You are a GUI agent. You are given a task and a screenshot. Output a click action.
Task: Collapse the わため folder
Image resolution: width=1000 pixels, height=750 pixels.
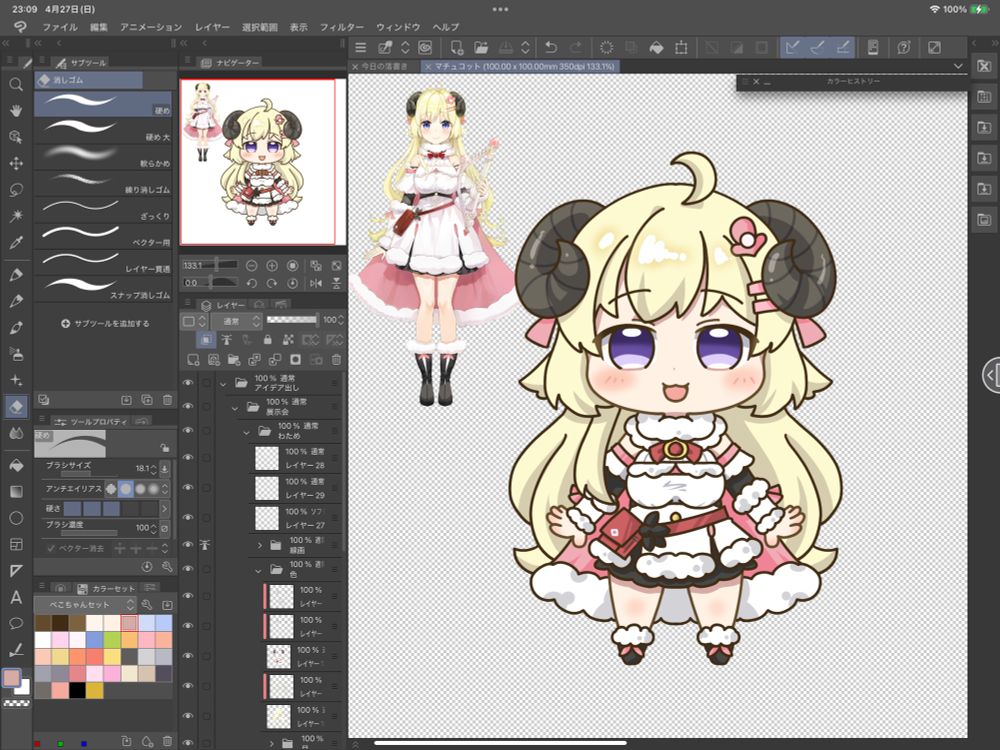coord(247,432)
